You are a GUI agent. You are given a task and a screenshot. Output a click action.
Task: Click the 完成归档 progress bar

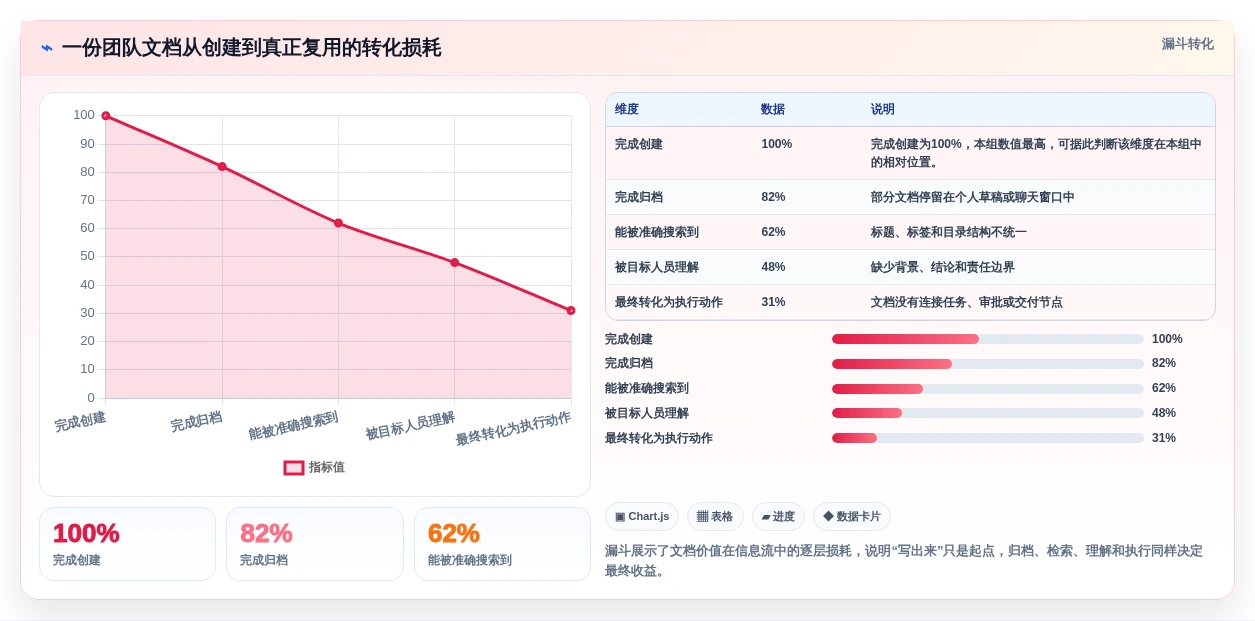[988, 364]
